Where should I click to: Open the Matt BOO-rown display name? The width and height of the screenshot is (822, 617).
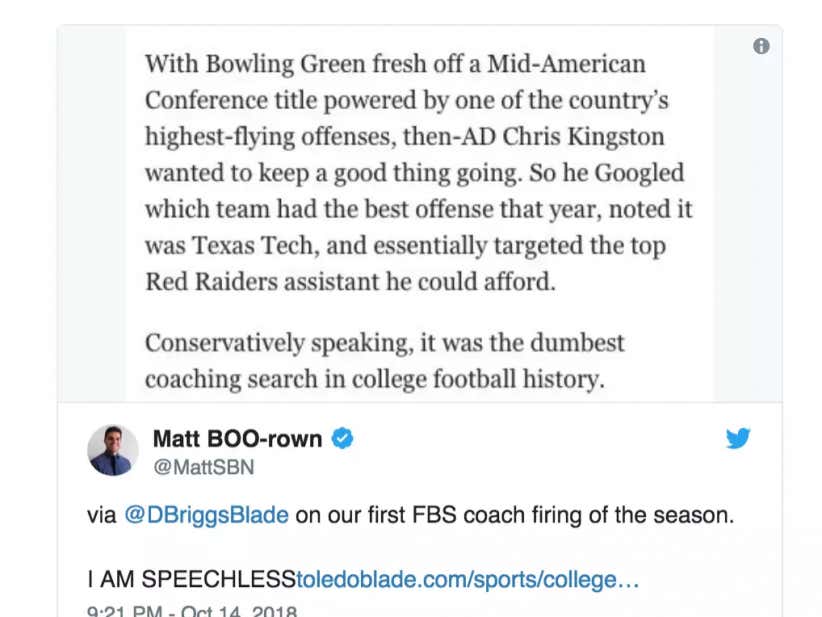[237, 438]
